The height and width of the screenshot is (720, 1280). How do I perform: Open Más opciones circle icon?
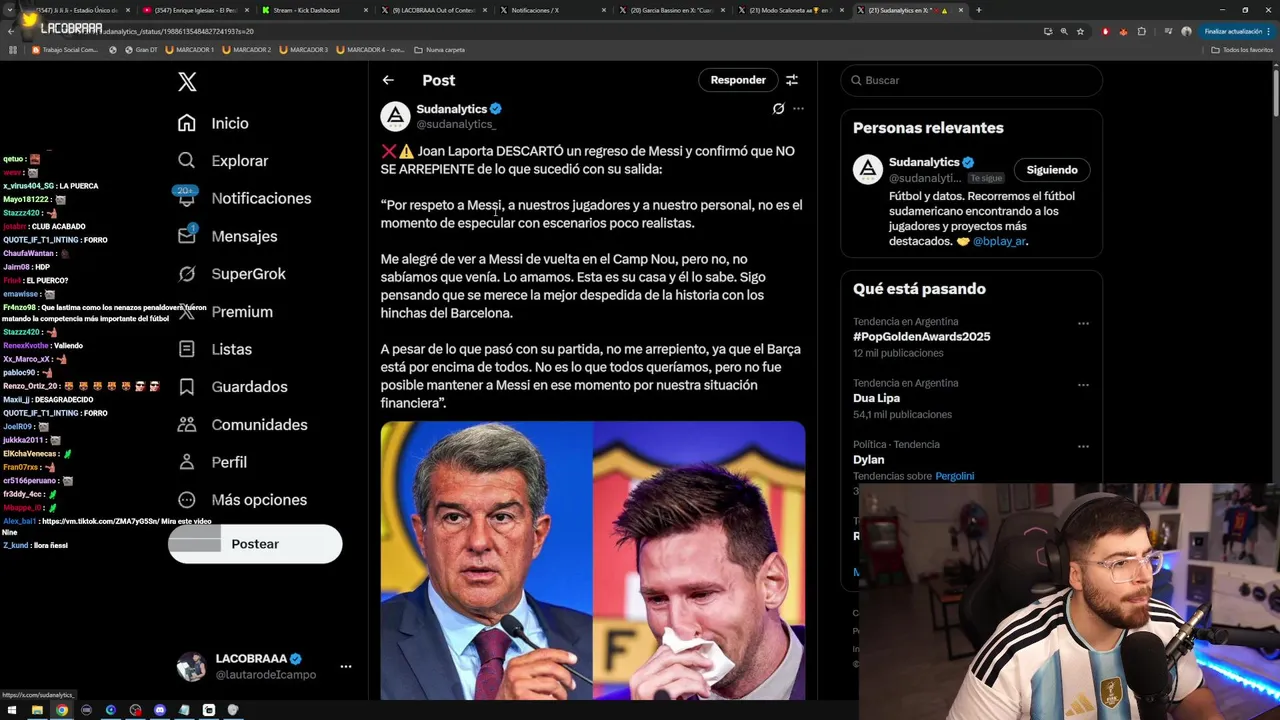(187, 500)
